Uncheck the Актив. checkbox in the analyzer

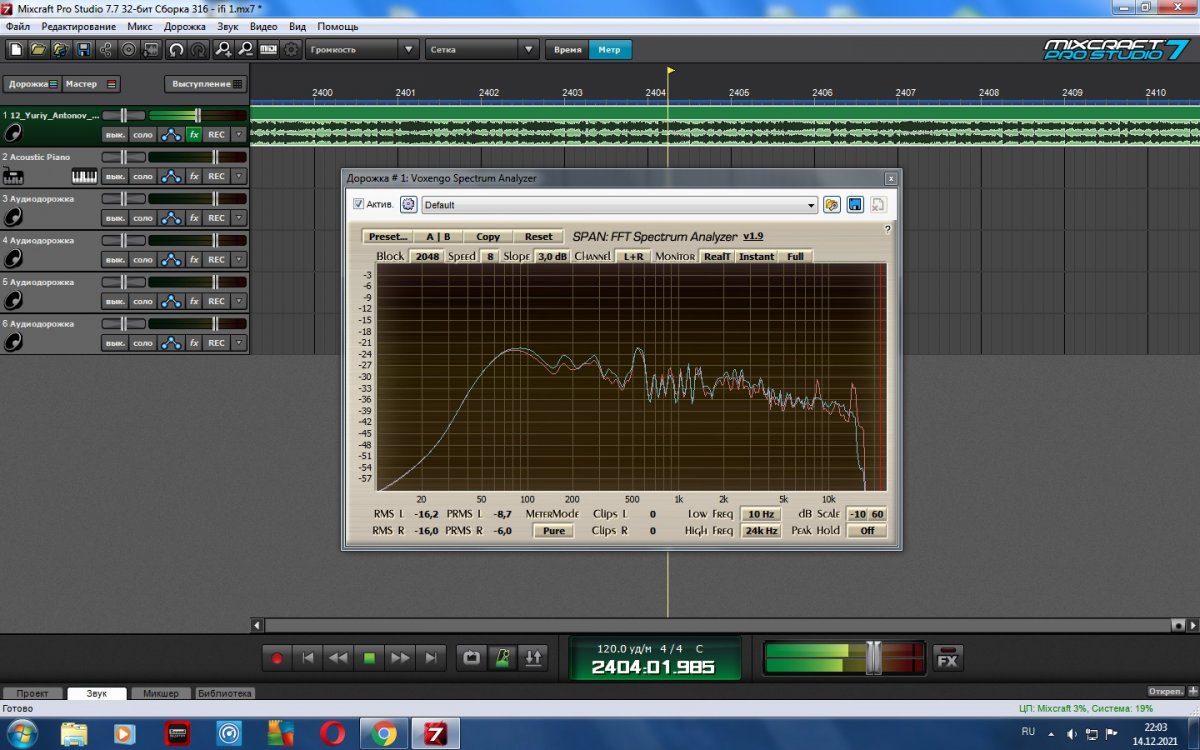pos(359,204)
